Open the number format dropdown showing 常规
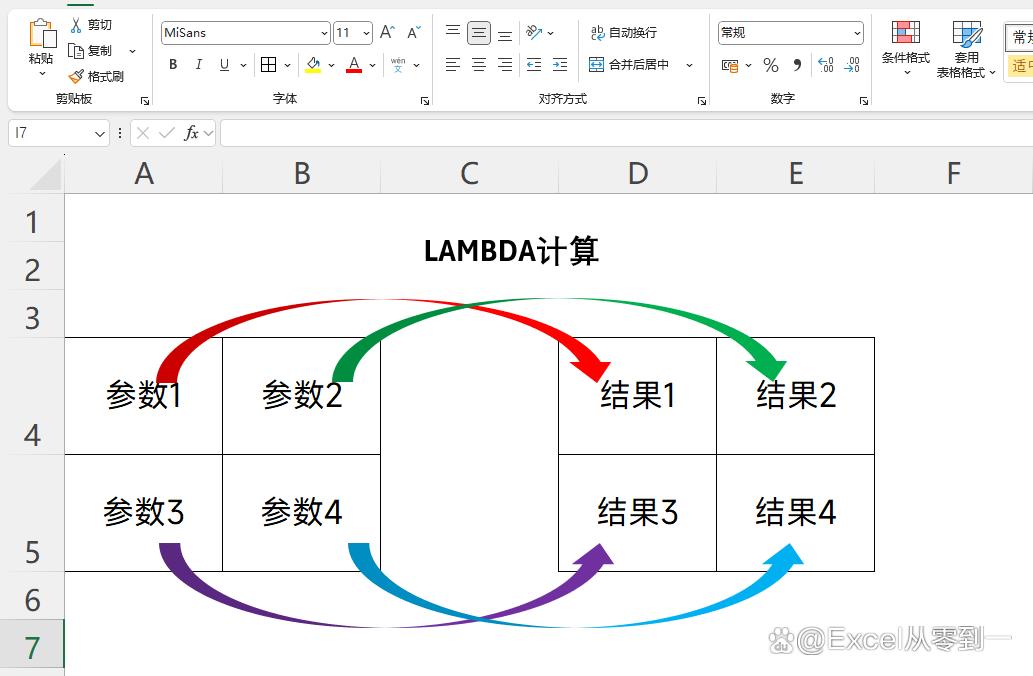 pos(857,32)
